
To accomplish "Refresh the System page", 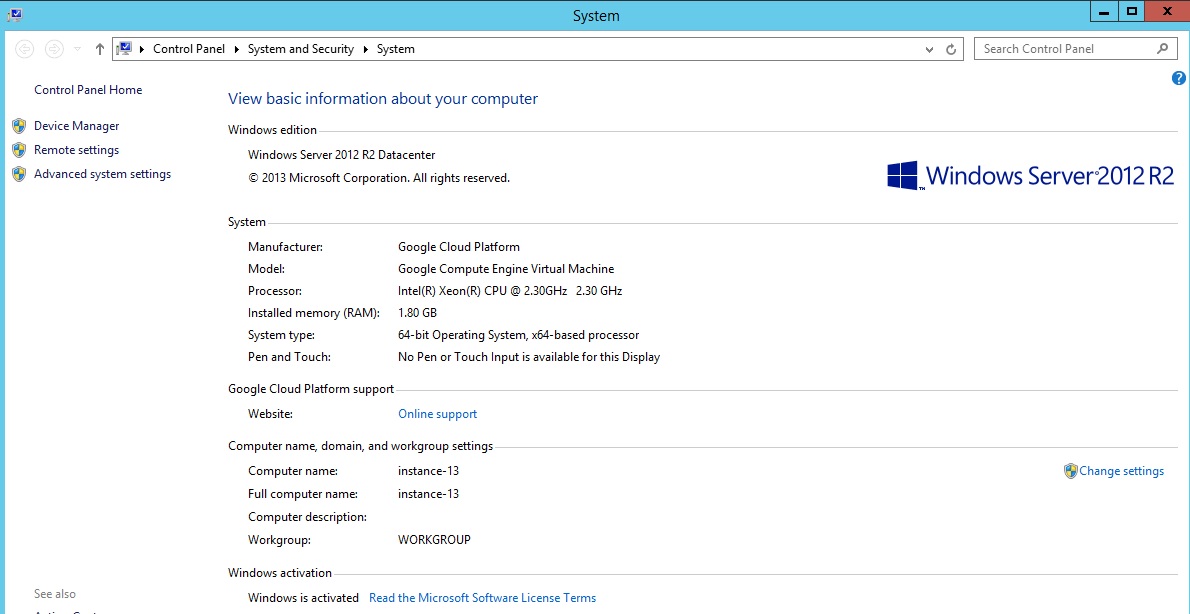I will [951, 49].
